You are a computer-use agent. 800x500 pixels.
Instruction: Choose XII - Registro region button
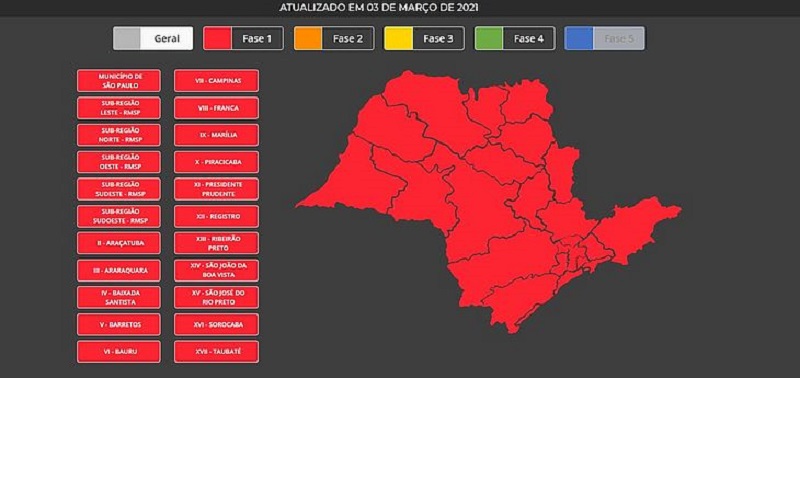(x=216, y=216)
